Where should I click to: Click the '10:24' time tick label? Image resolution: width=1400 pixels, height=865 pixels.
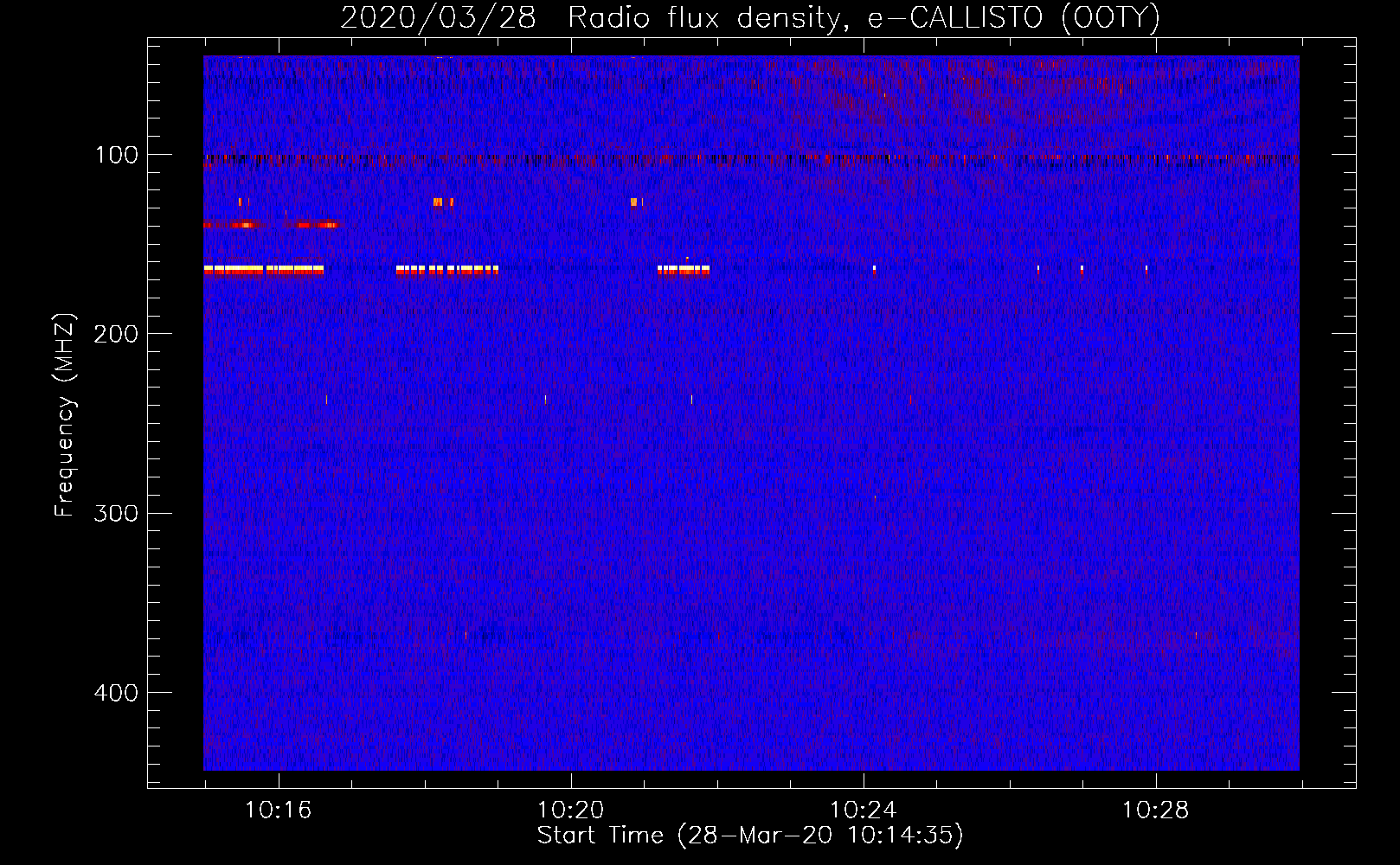click(x=863, y=811)
